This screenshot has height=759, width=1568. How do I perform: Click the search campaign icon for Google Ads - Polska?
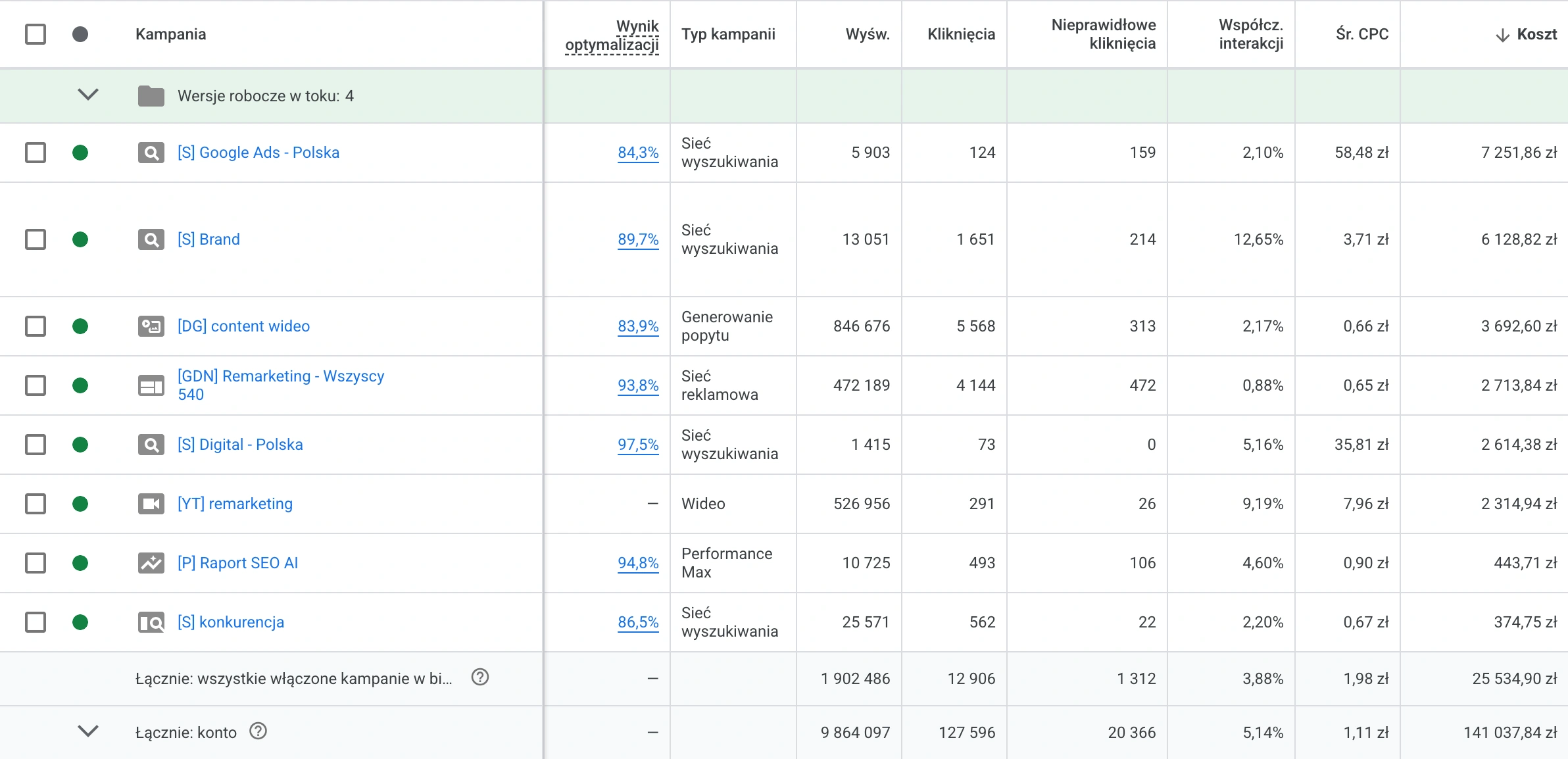click(x=151, y=153)
